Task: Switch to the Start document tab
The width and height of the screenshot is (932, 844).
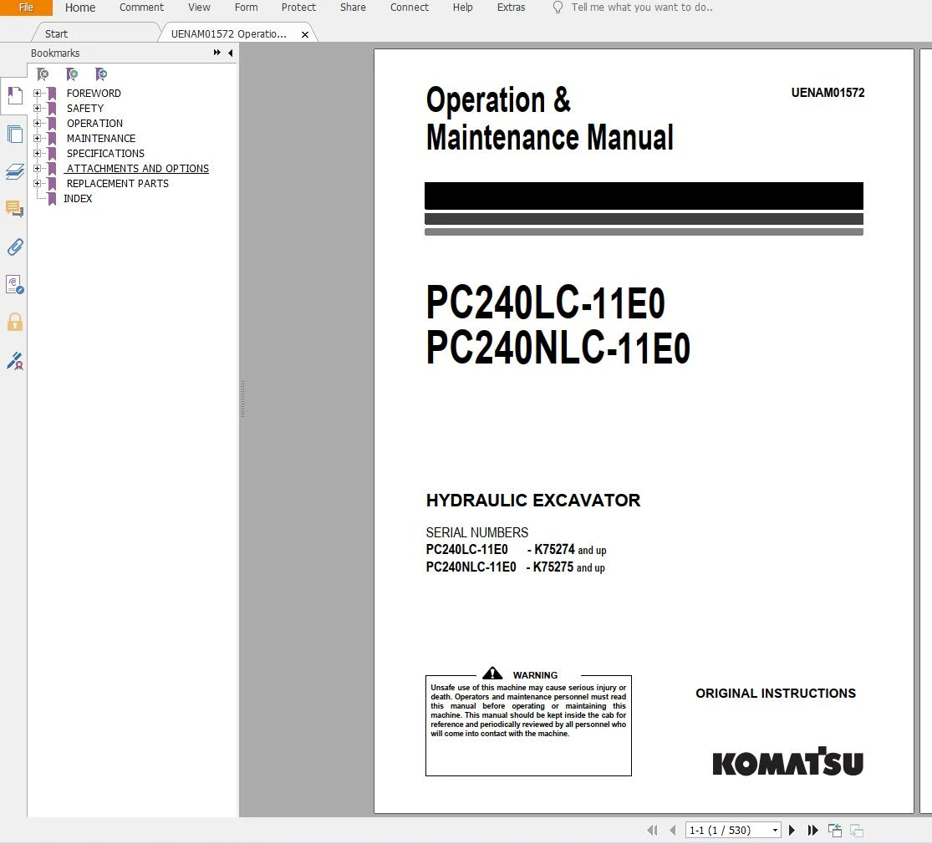Action: 56,34
